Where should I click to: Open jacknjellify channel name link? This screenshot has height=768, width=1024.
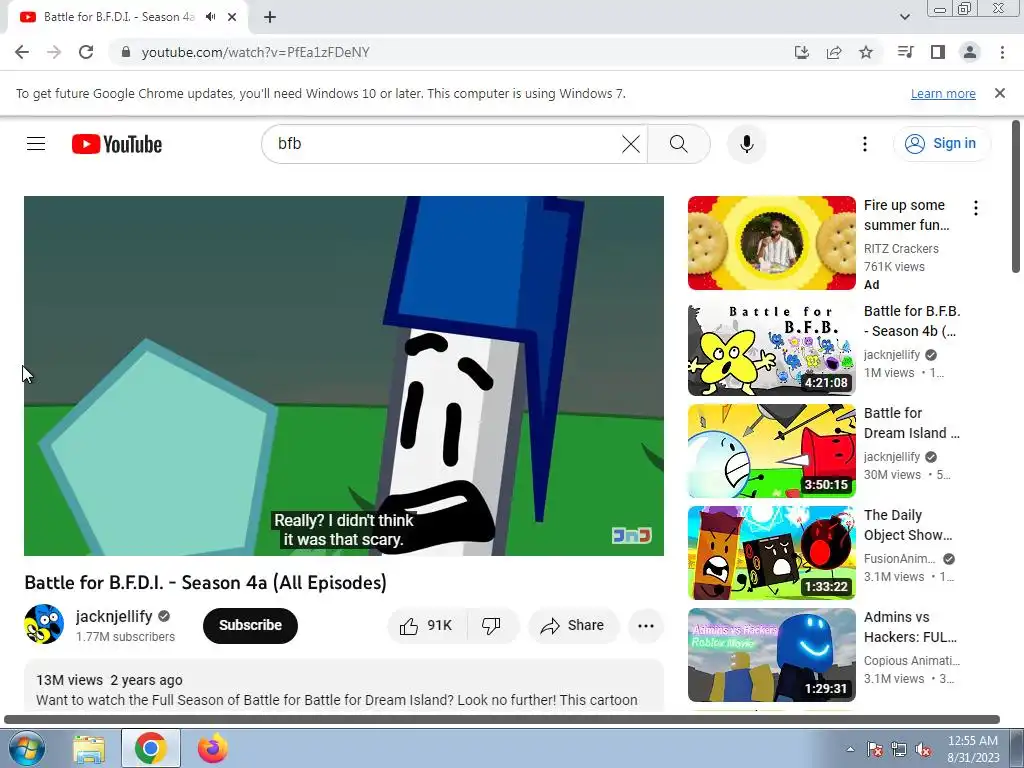pos(114,616)
